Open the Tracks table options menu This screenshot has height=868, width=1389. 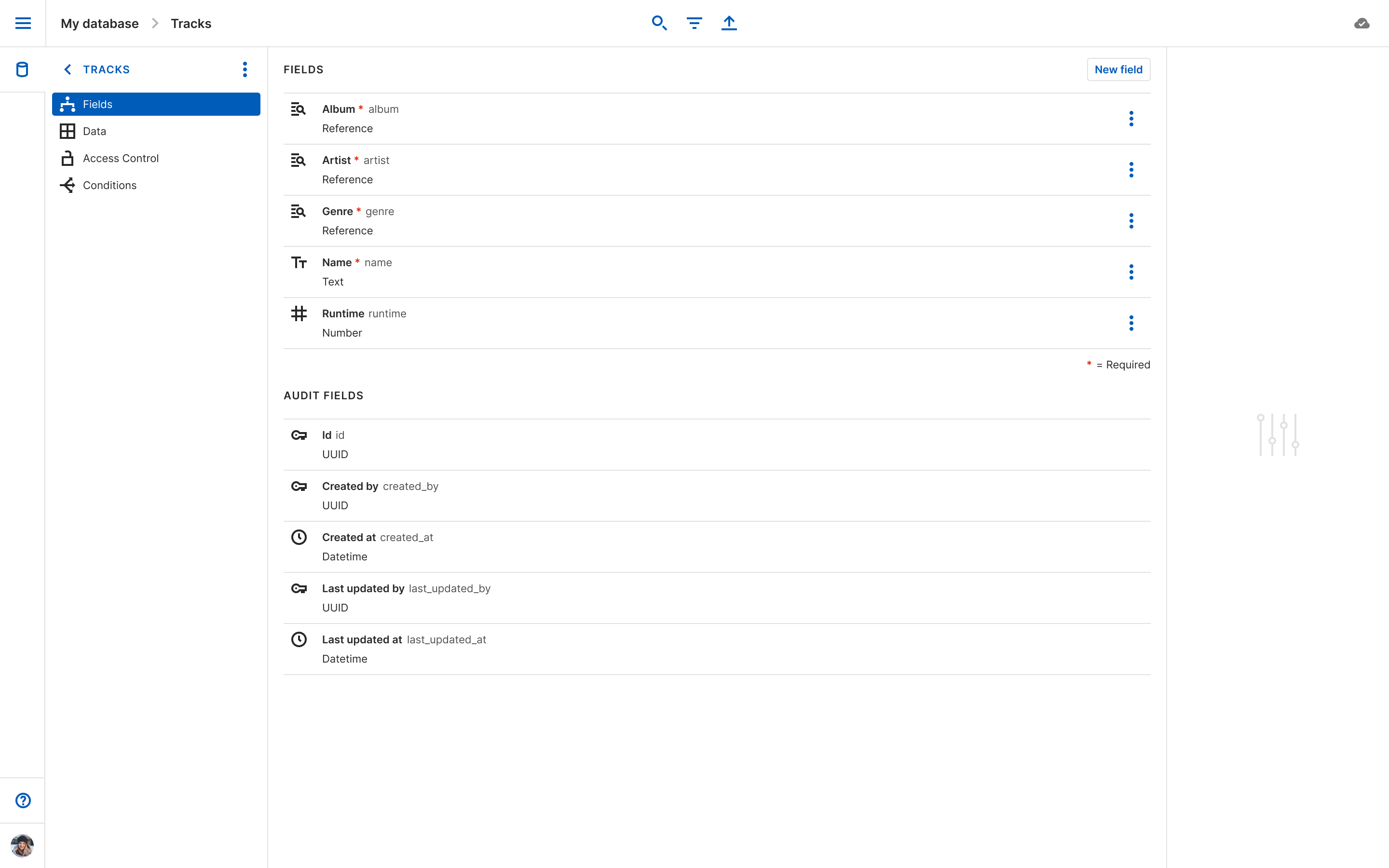click(x=245, y=69)
